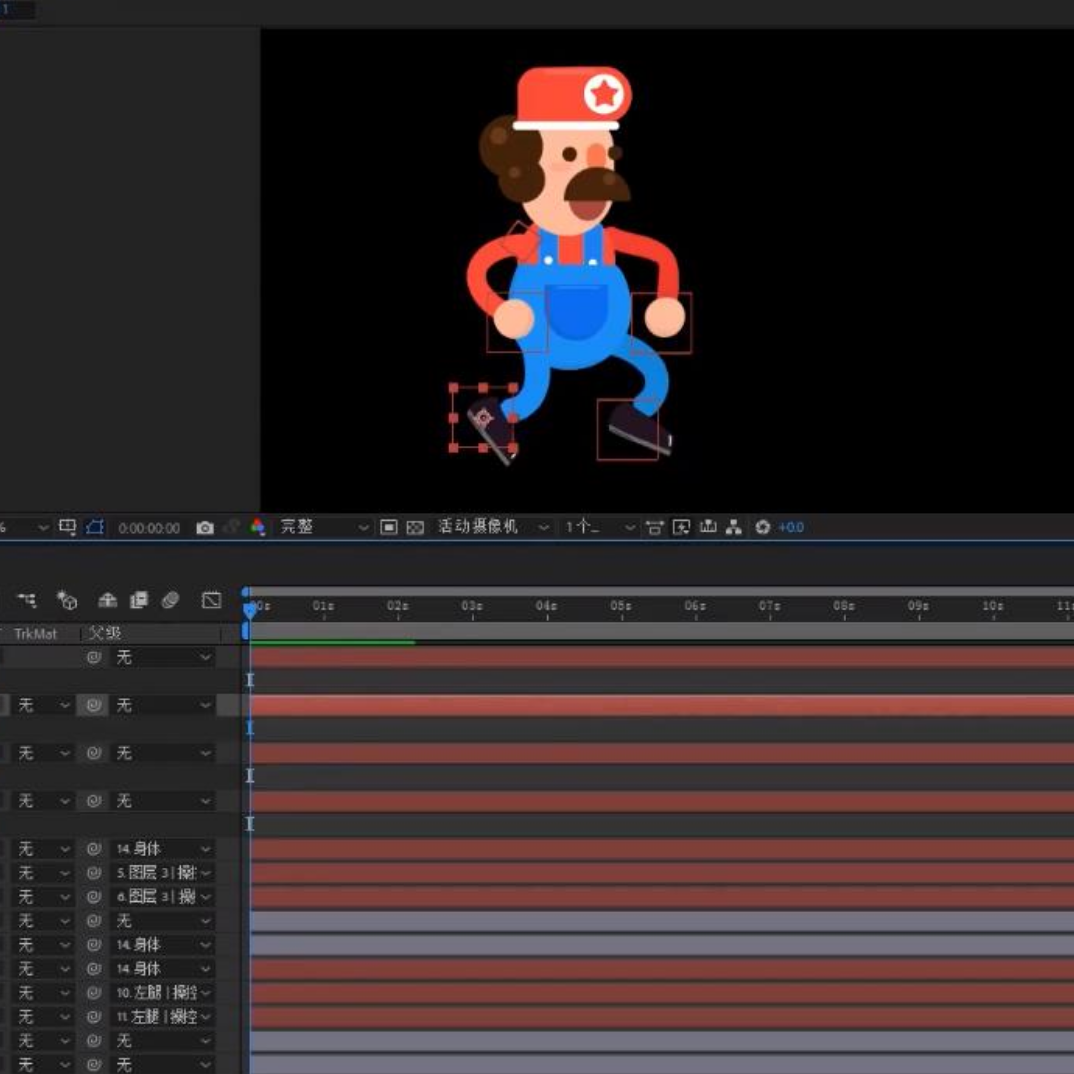Open the magnification ratio dropdown arrow

43,527
